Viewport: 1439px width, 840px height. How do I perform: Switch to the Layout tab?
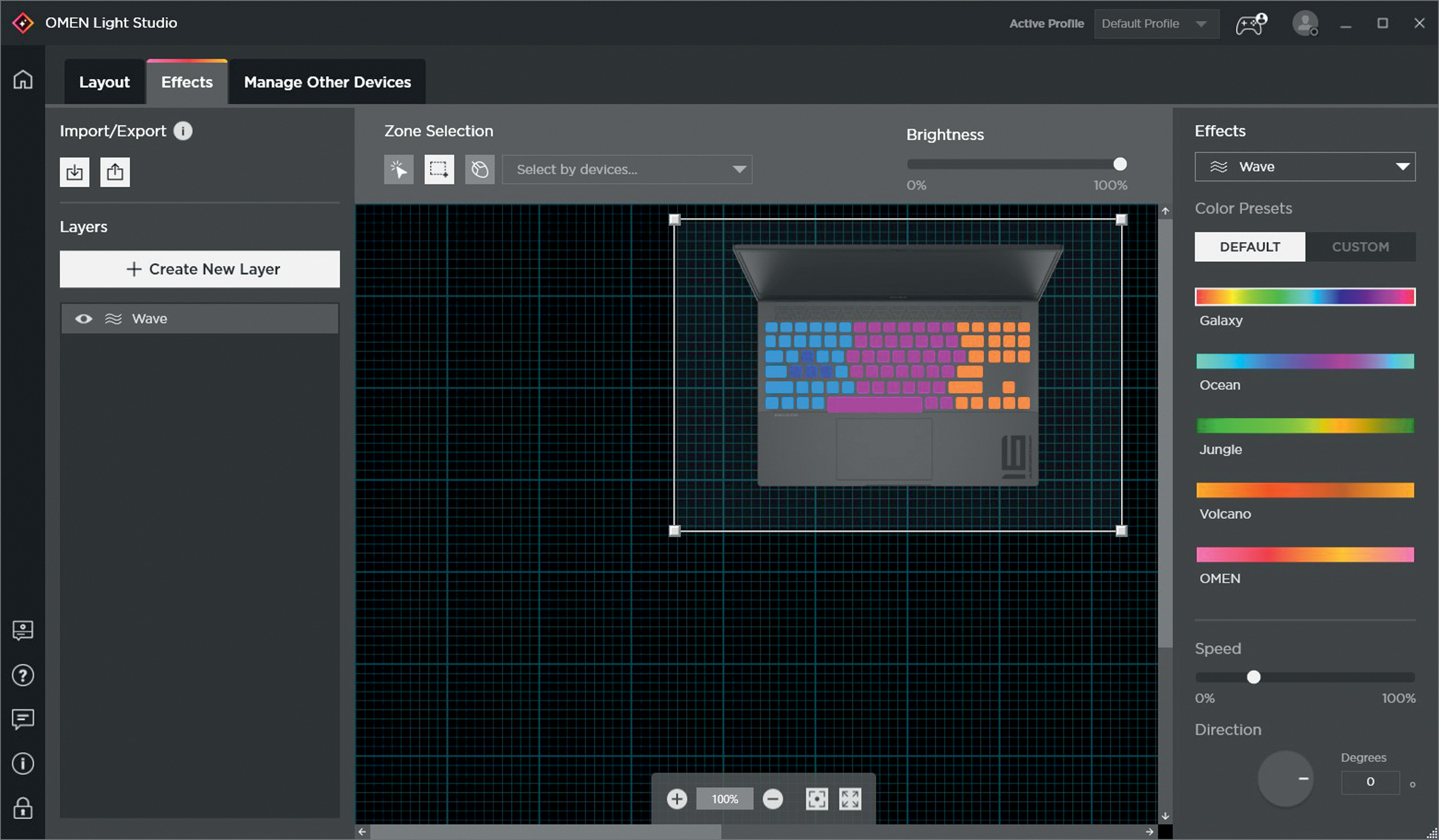[x=104, y=82]
